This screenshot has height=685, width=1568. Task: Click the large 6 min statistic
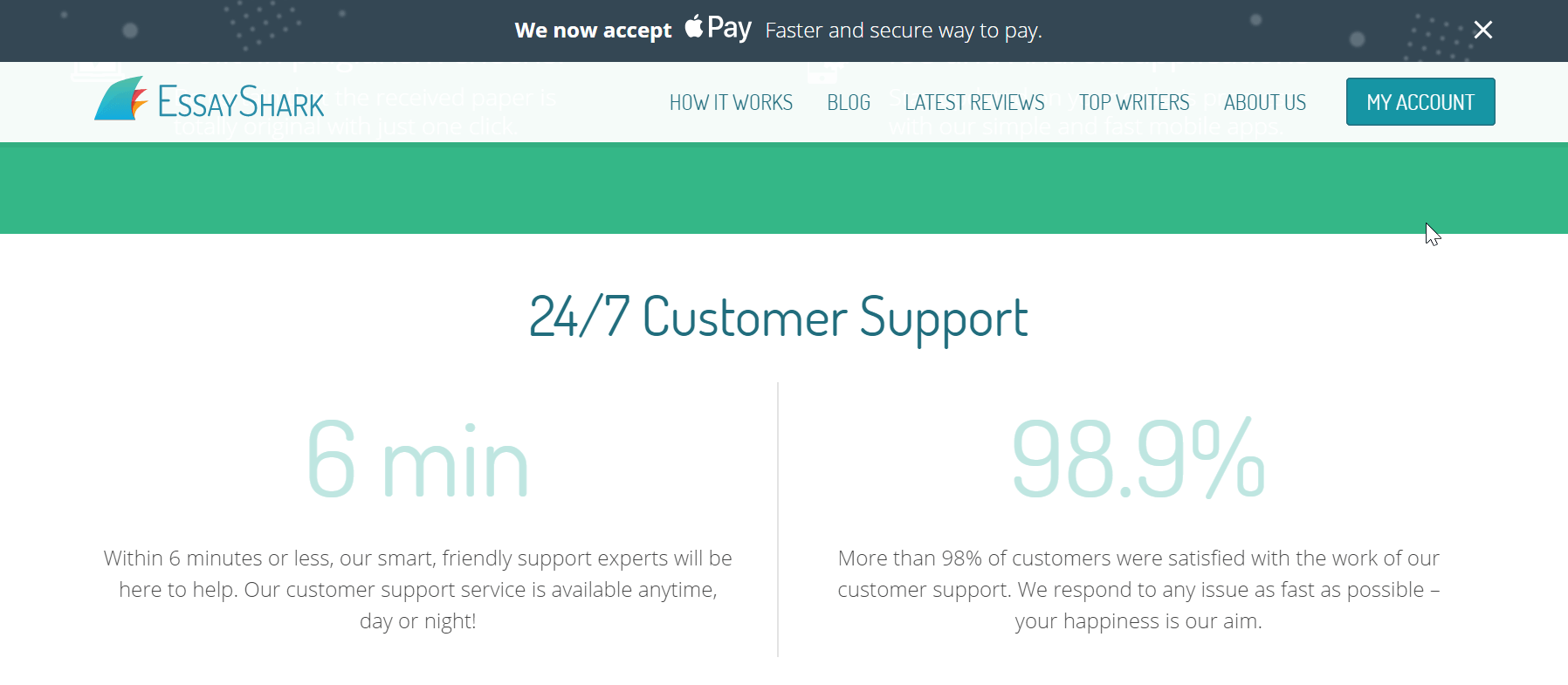tap(418, 460)
